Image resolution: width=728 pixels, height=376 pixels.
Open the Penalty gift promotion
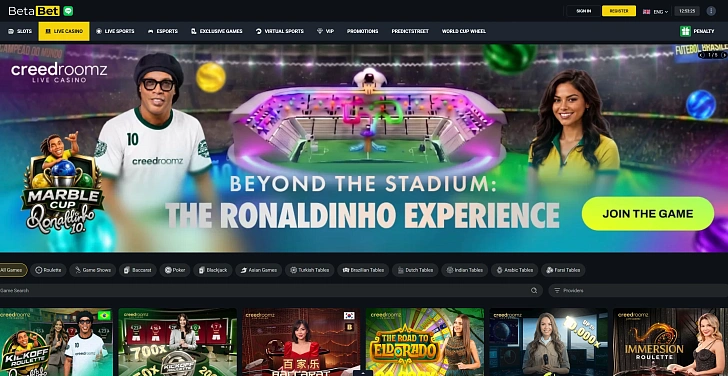[697, 31]
